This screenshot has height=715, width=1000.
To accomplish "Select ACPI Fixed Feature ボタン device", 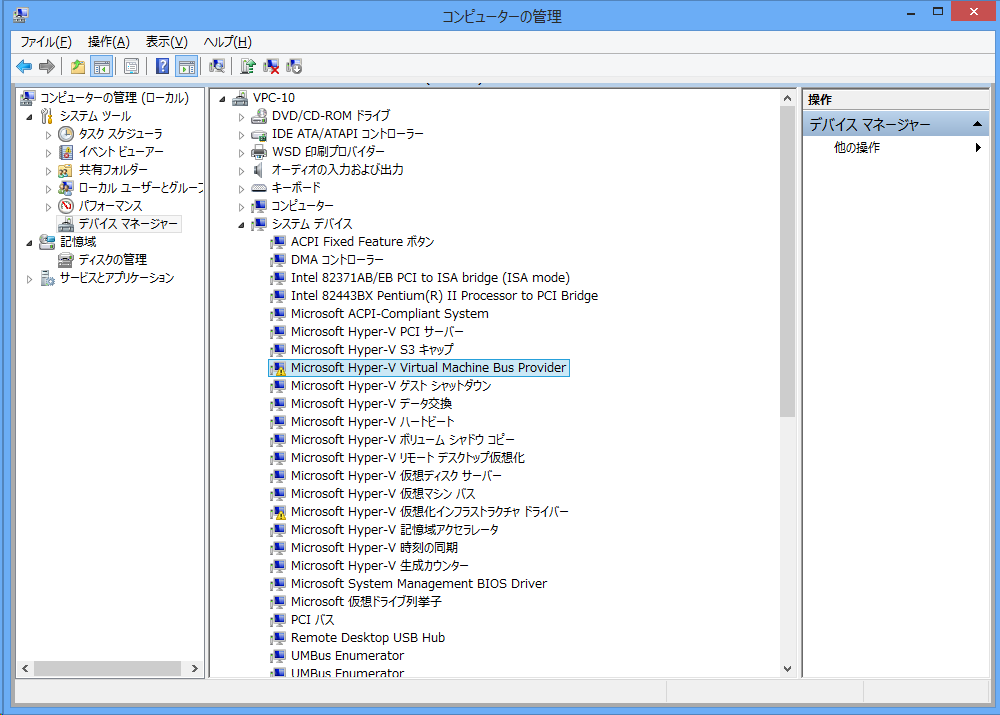I will click(362, 242).
